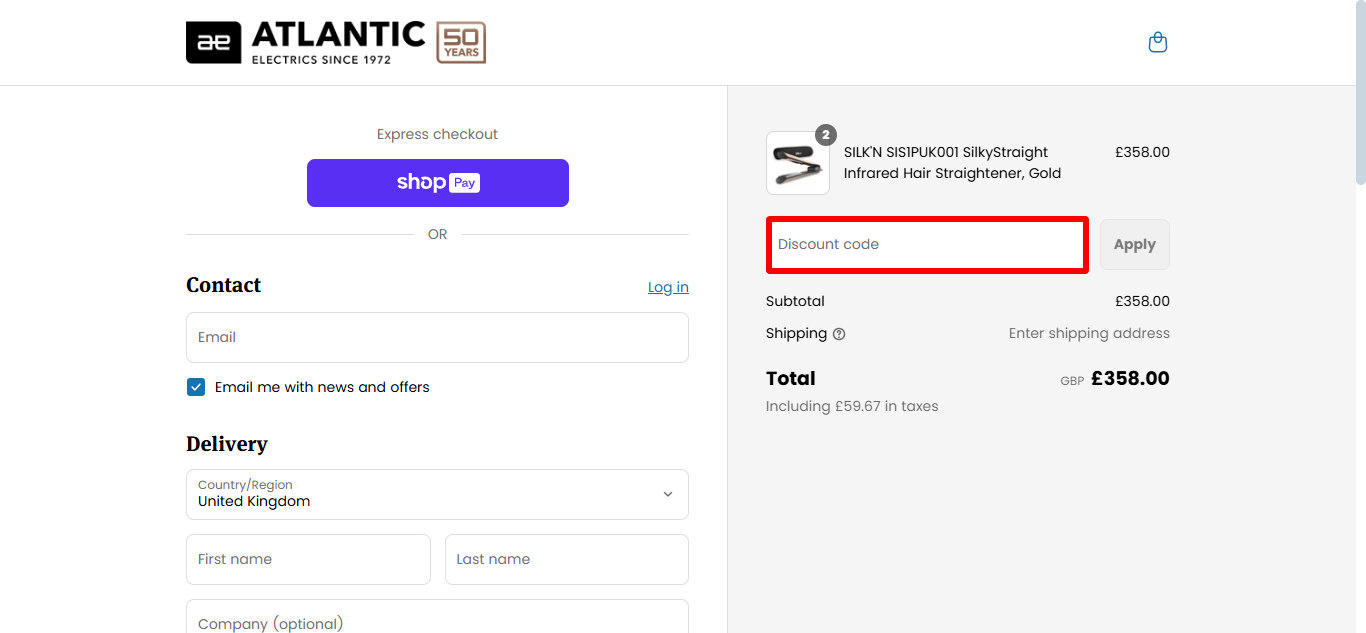Focus the Last name field
The image size is (1366, 633).
point(567,559)
